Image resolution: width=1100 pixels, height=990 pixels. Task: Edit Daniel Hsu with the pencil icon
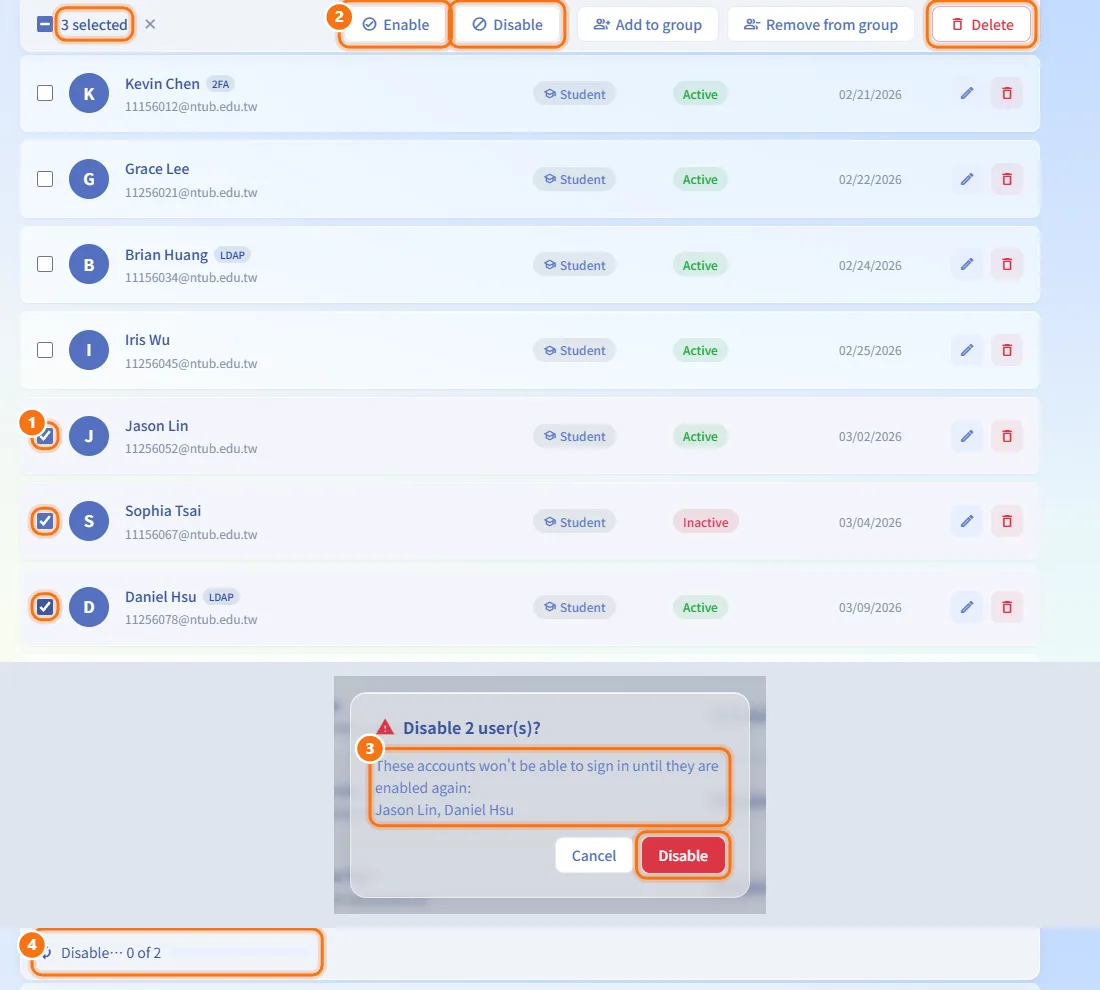coord(967,607)
